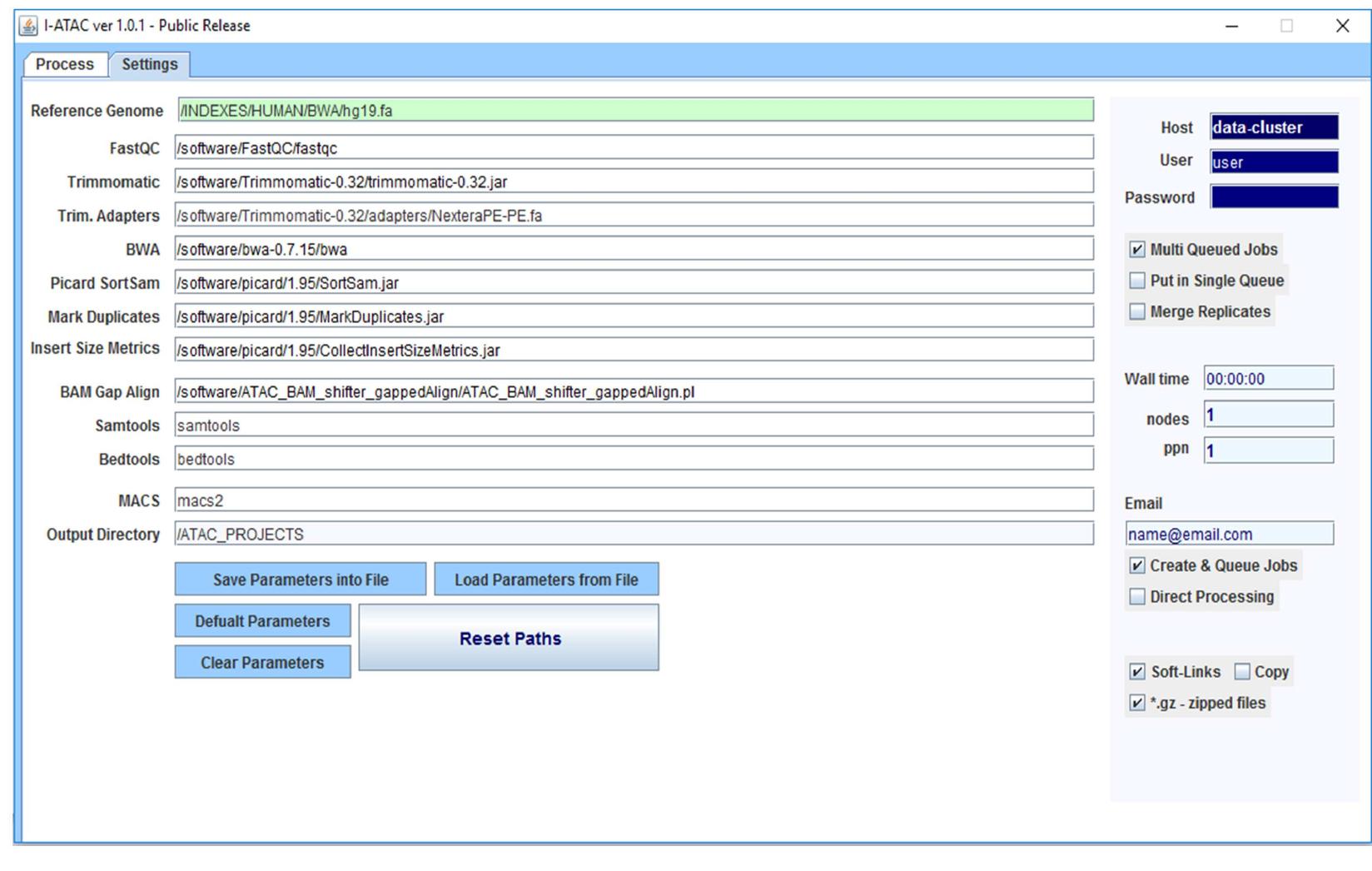Click the BAM Gap Align path field
The width and height of the screenshot is (1372, 871).
[x=634, y=391]
